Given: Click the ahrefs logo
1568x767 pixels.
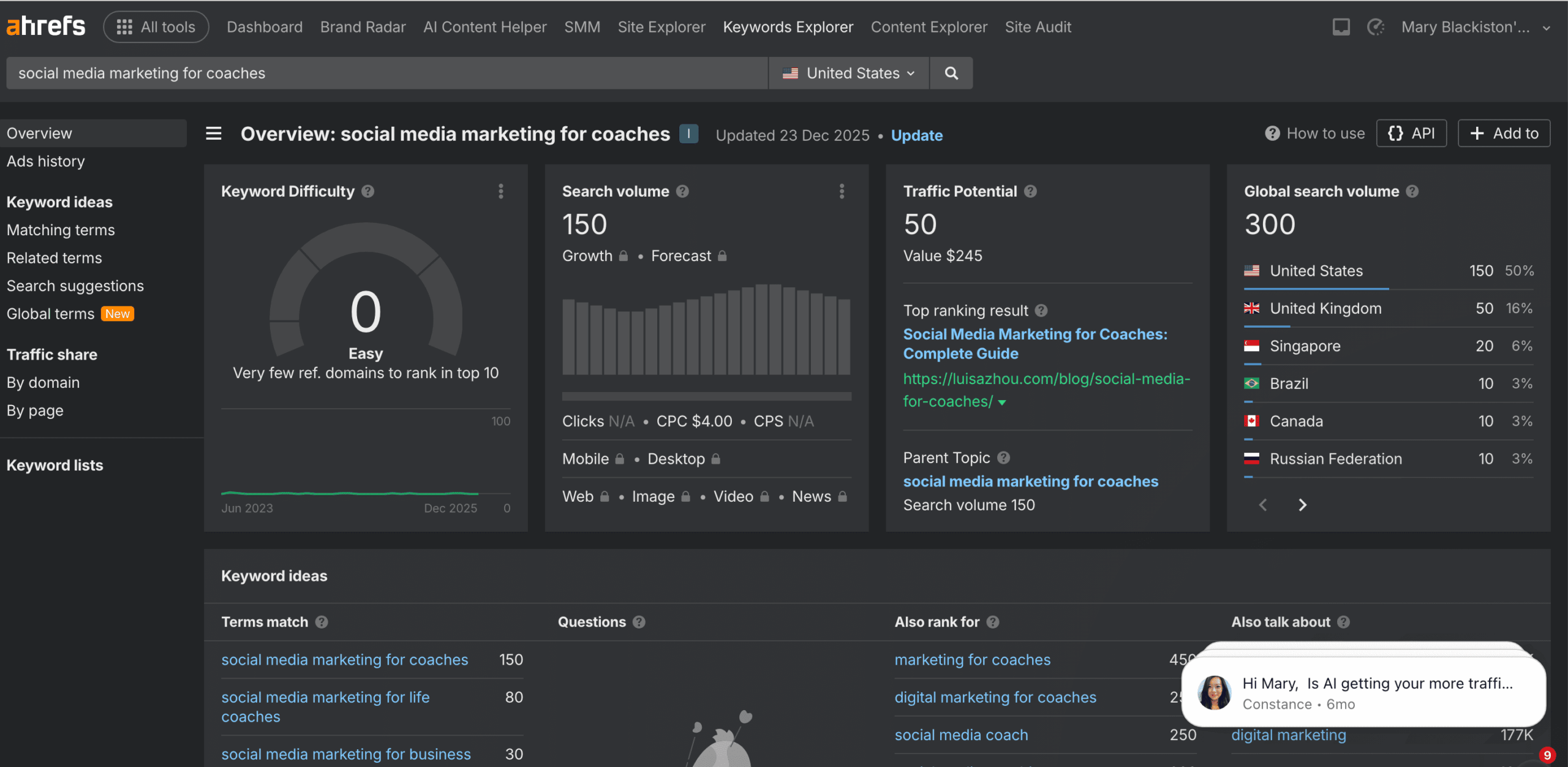Looking at the screenshot, I should [46, 26].
